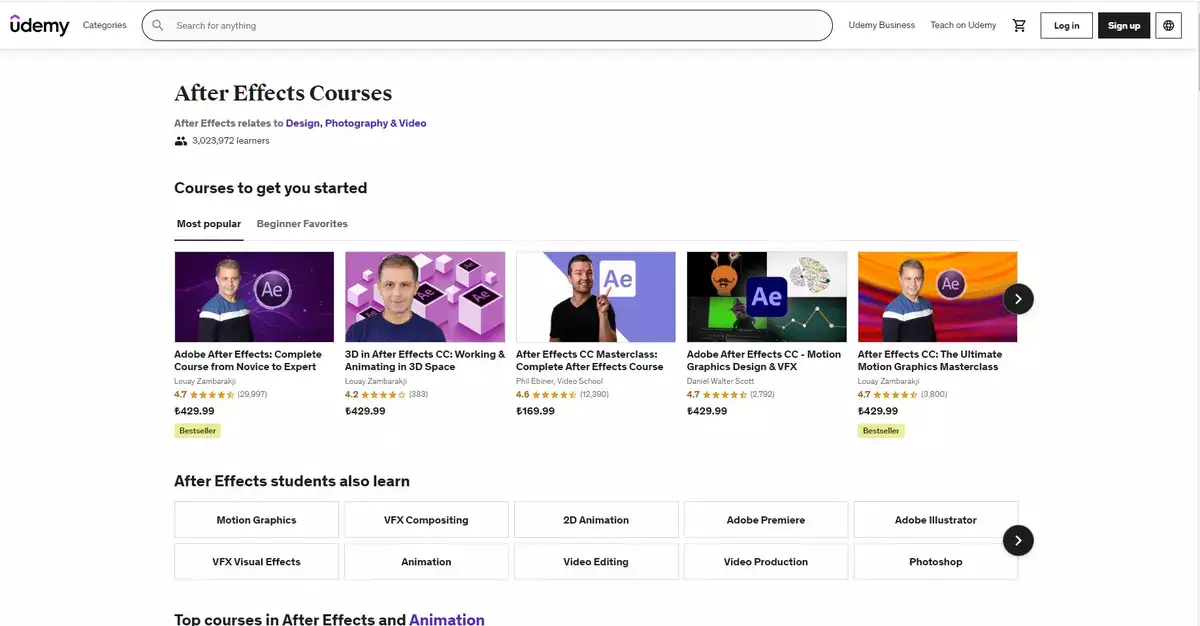This screenshot has height=626, width=1200.
Task: Select the Video Editing topic button
Action: coord(596,562)
